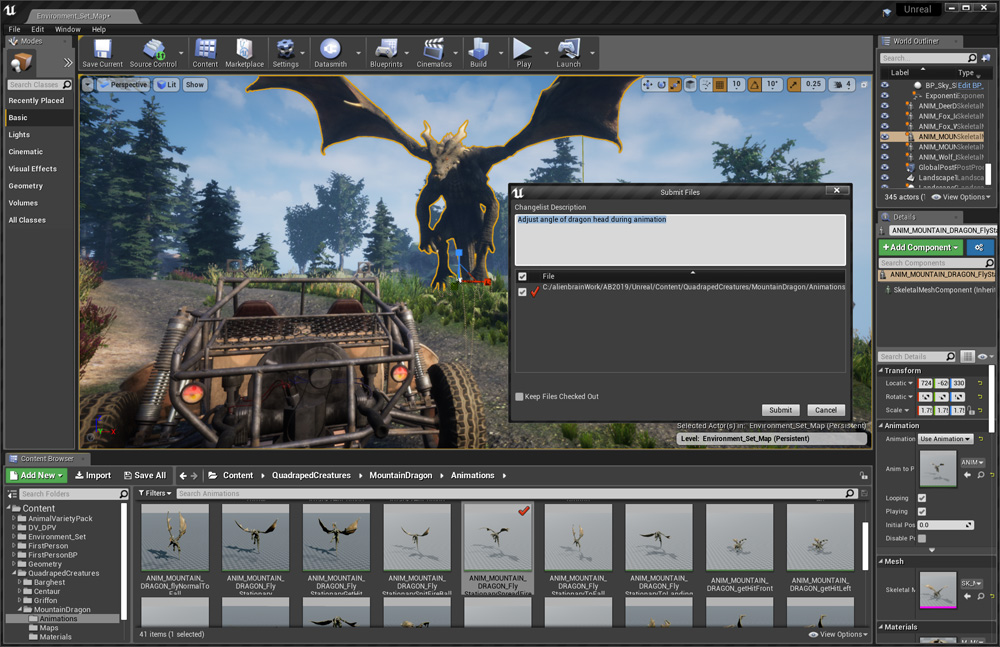Toggle the viewport grid snap icon
Viewport: 1000px width, 647px height.
pyautogui.click(x=720, y=84)
